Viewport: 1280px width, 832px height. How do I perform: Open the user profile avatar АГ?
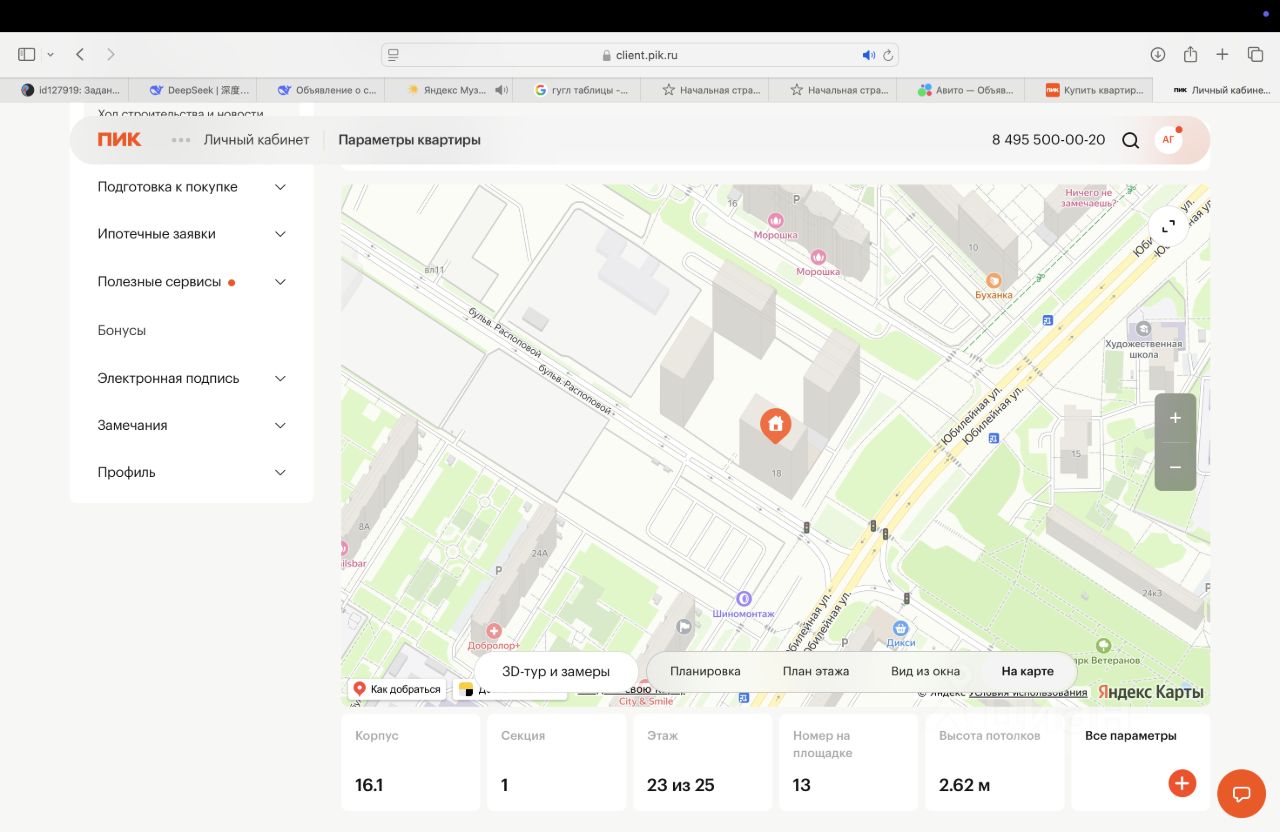click(1168, 140)
